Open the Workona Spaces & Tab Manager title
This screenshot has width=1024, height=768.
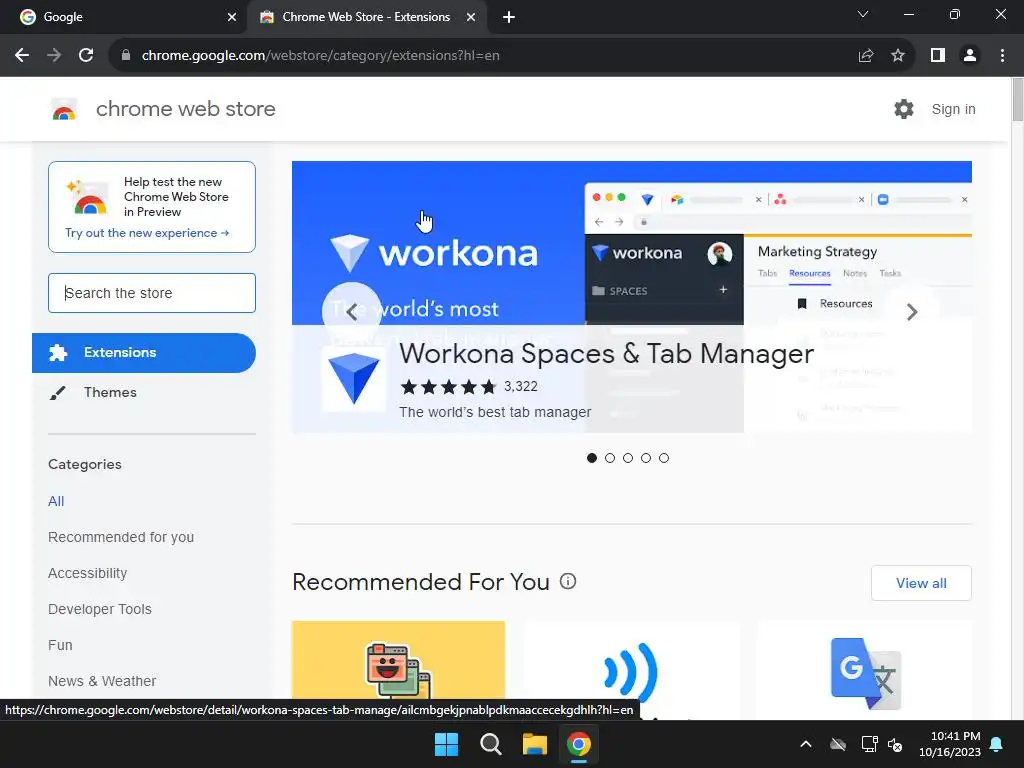coord(606,354)
